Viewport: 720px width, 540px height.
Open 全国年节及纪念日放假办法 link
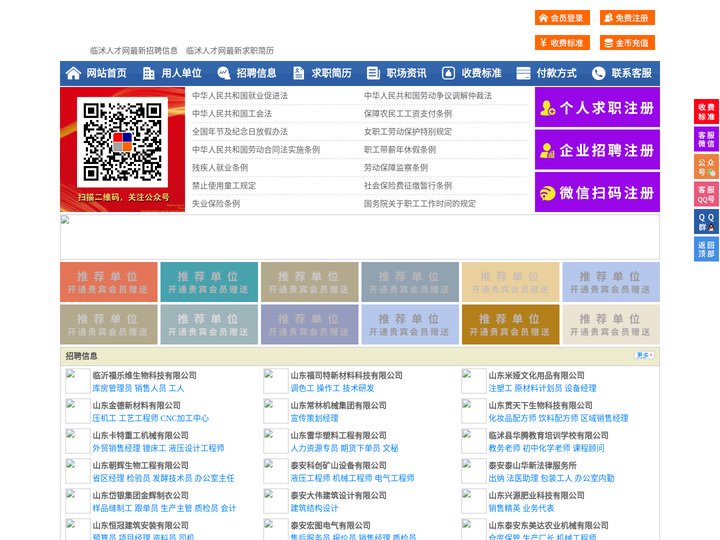pyautogui.click(x=240, y=132)
